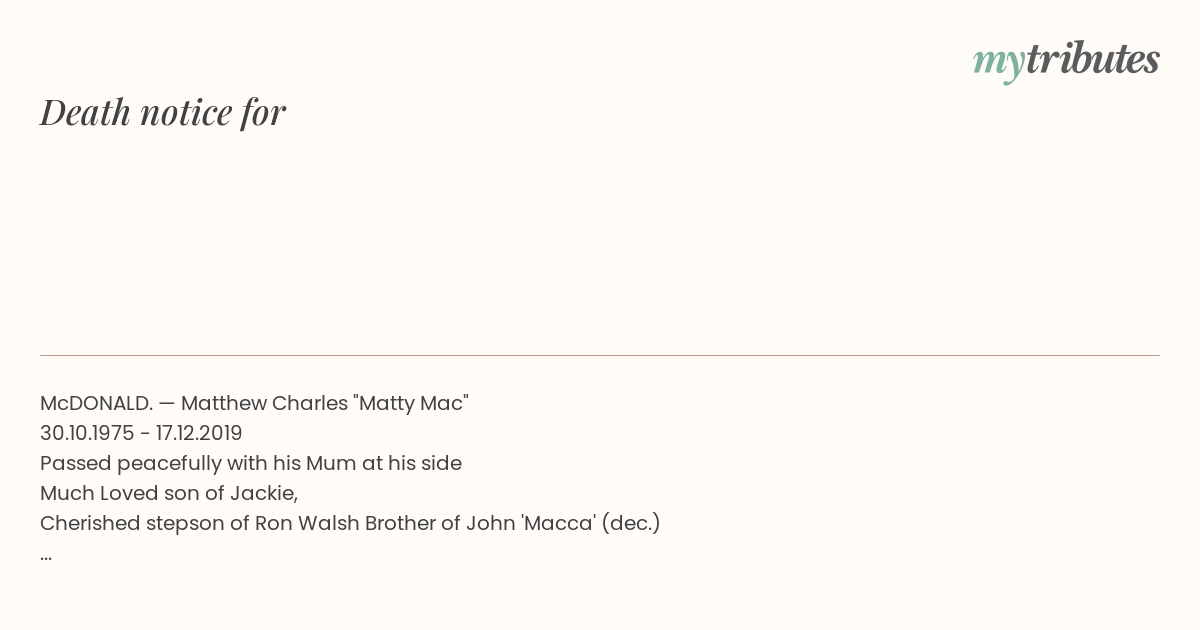The image size is (1200, 630).
Task: Click the 'Much Loved son of Jackie' line
Action: pyautogui.click(x=169, y=493)
